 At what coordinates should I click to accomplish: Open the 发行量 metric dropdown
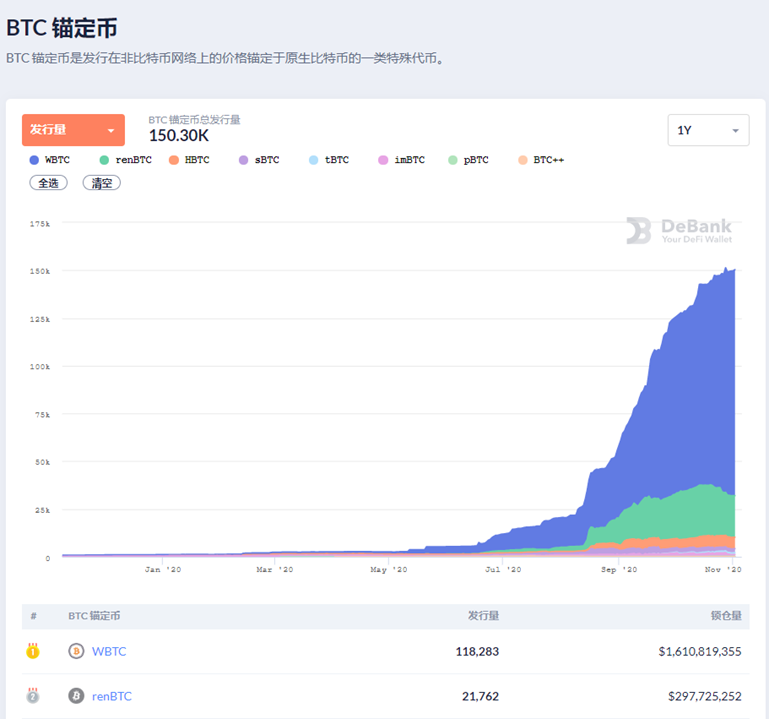[73, 130]
